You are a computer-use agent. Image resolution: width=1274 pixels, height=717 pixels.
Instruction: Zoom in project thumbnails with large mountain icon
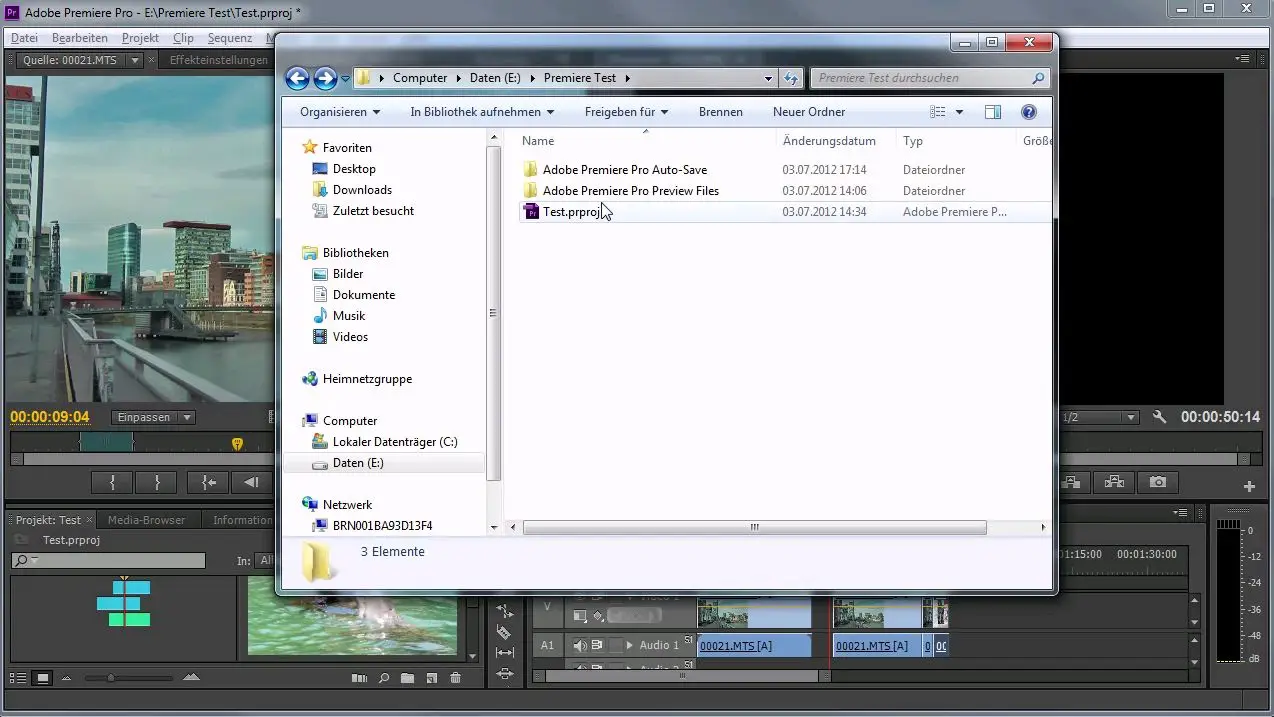tap(190, 677)
